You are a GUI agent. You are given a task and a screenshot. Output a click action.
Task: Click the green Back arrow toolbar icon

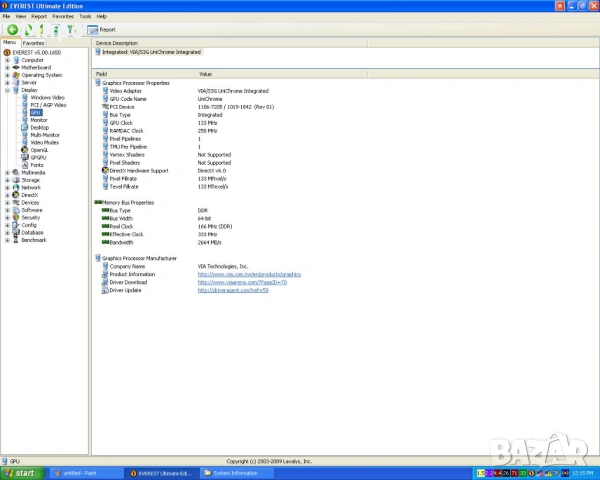tap(12, 29)
